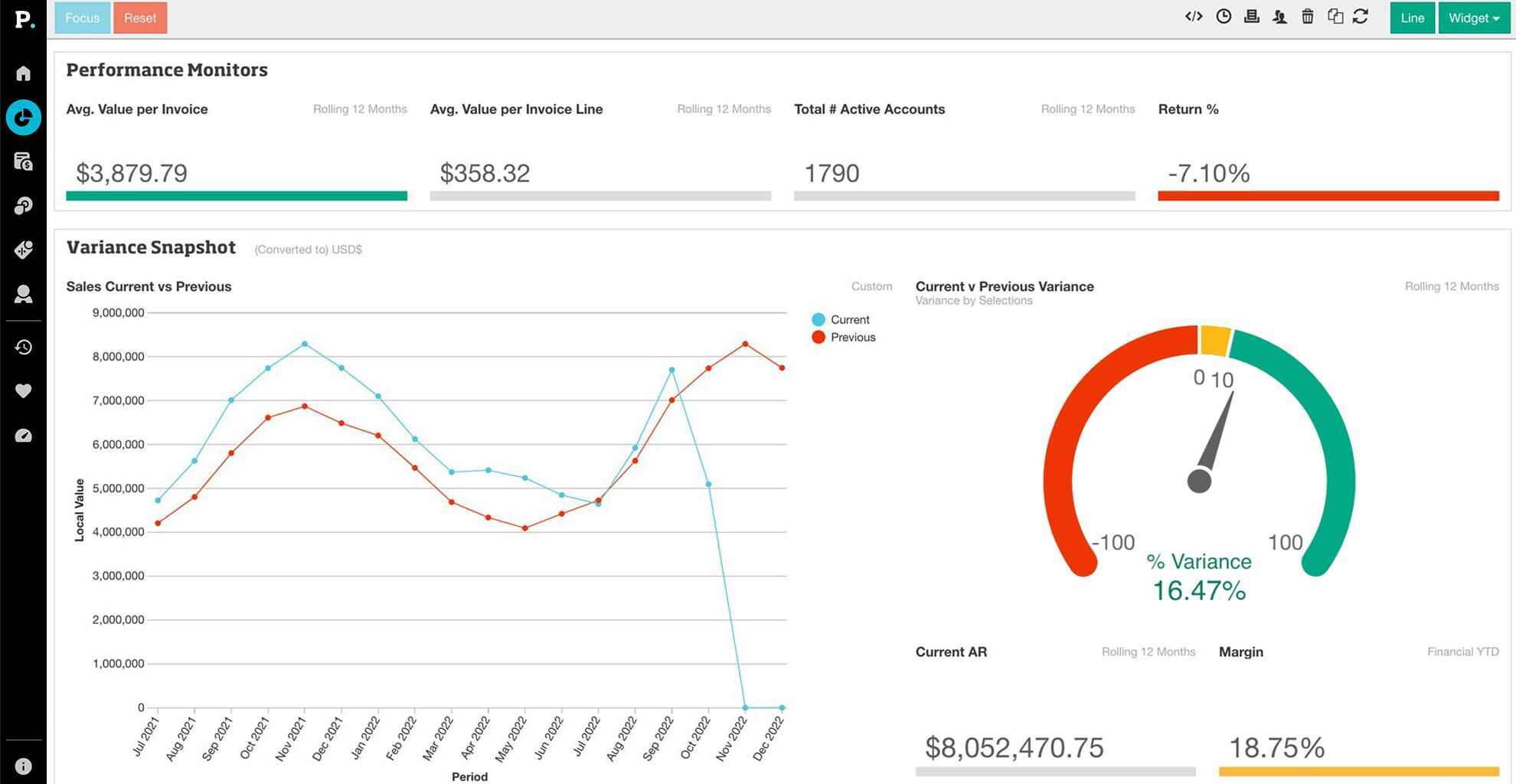Toggle the Previous series in chart legend
1516x784 pixels.
click(844, 338)
